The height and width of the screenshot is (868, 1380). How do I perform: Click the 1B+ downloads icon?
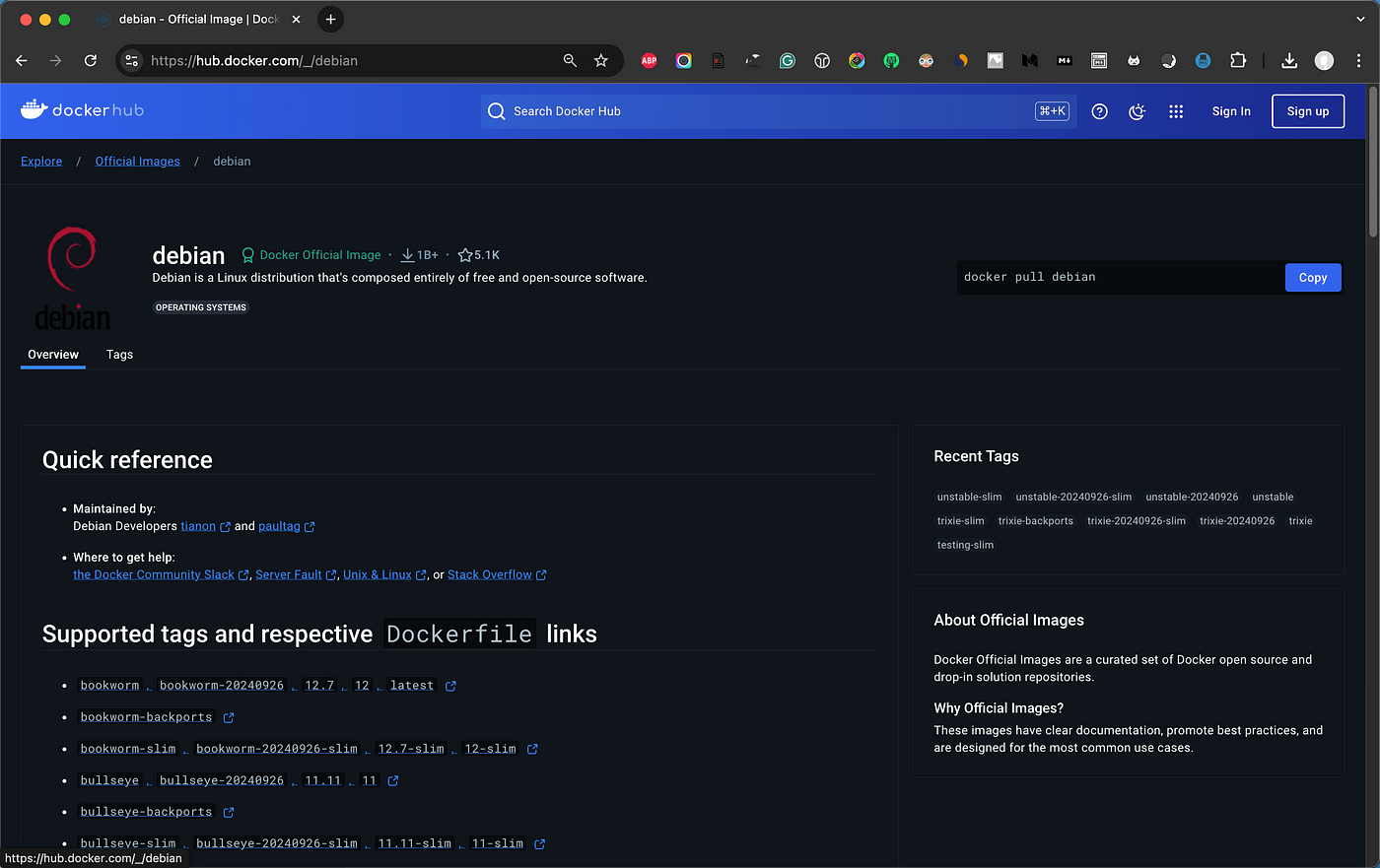click(x=407, y=255)
